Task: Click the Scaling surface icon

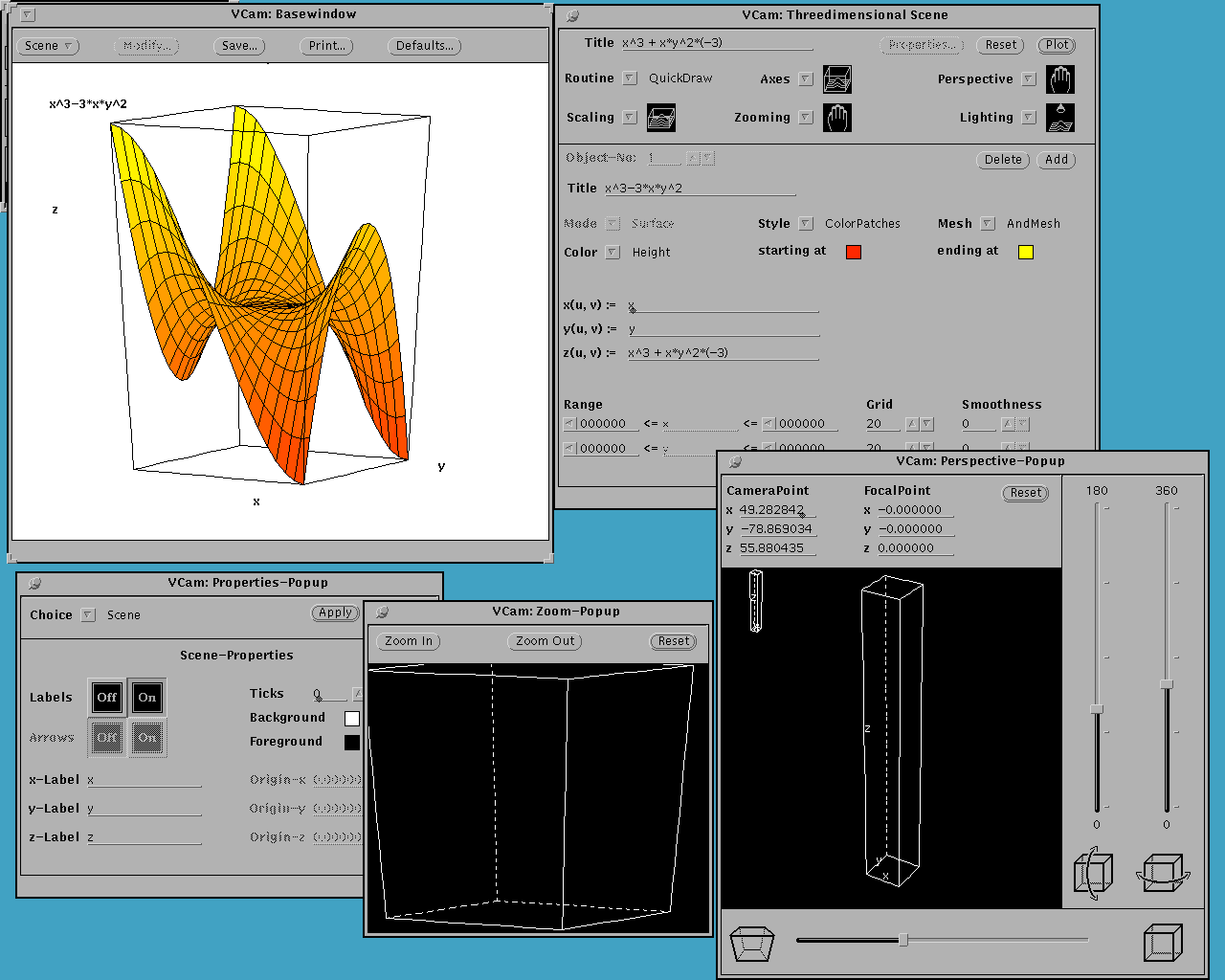Action: [x=661, y=118]
